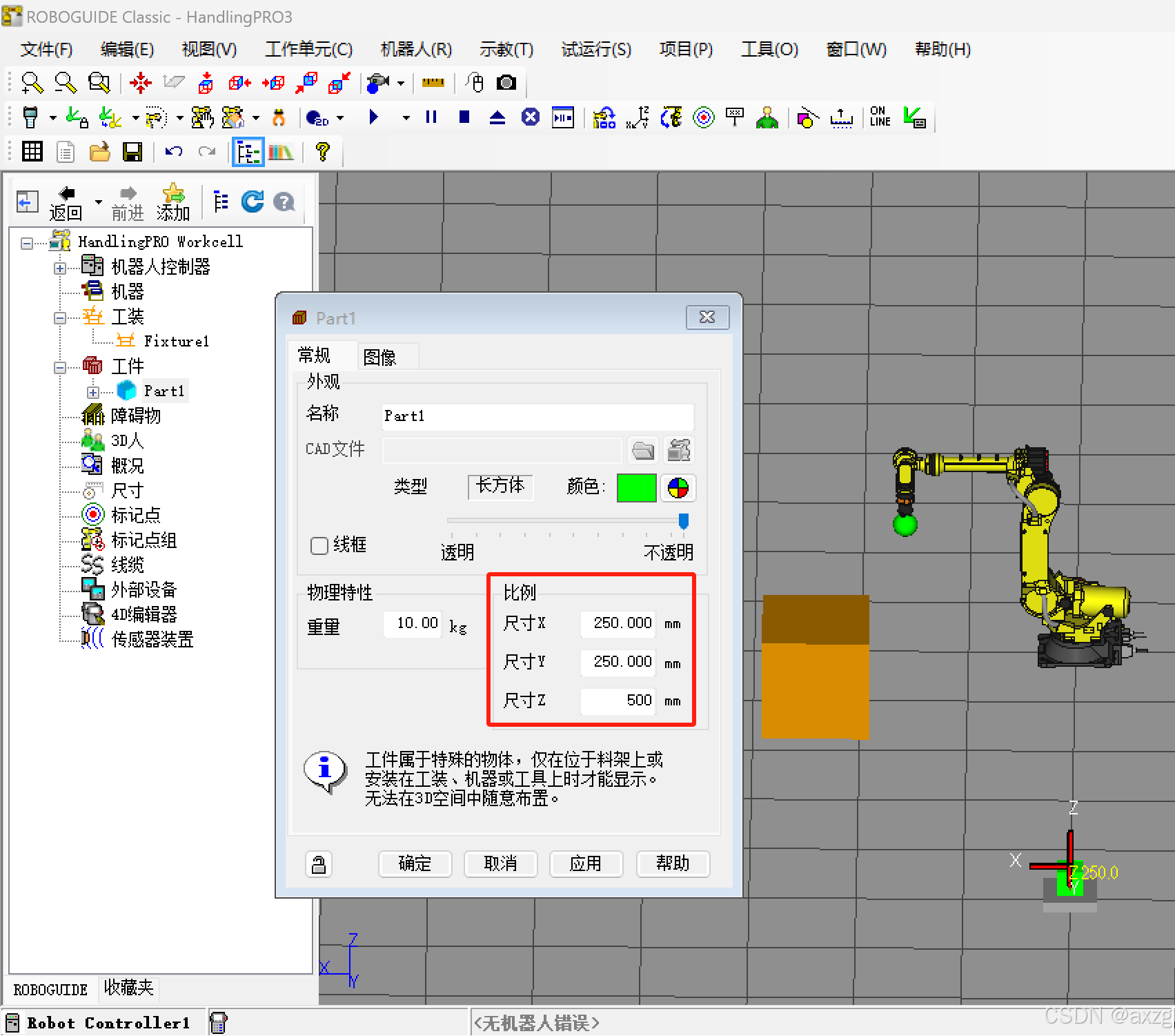Open the teach pendant icon
Image resolution: width=1175 pixels, height=1036 pixels.
coord(30,117)
